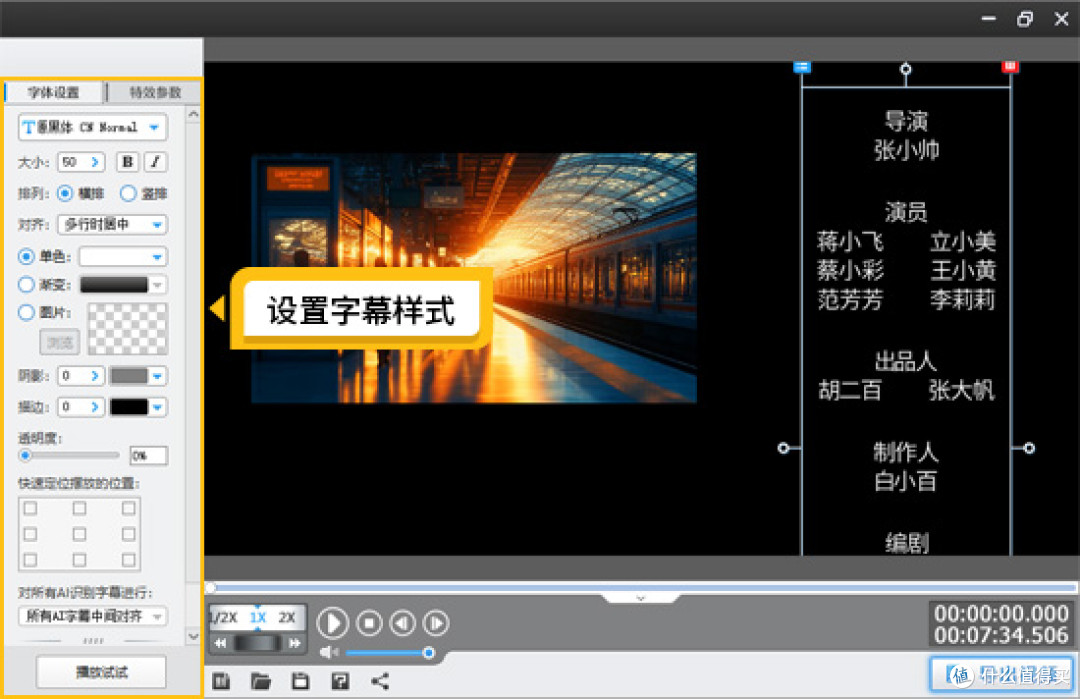The height and width of the screenshot is (699, 1080).
Task: Choose the 图片 image fill option
Action: pos(26,313)
